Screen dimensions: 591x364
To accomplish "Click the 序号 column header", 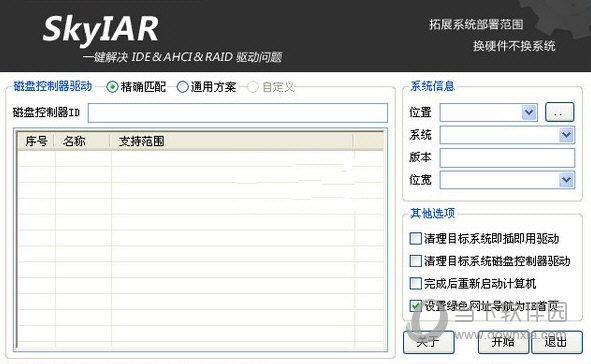I will pyautogui.click(x=36, y=141).
